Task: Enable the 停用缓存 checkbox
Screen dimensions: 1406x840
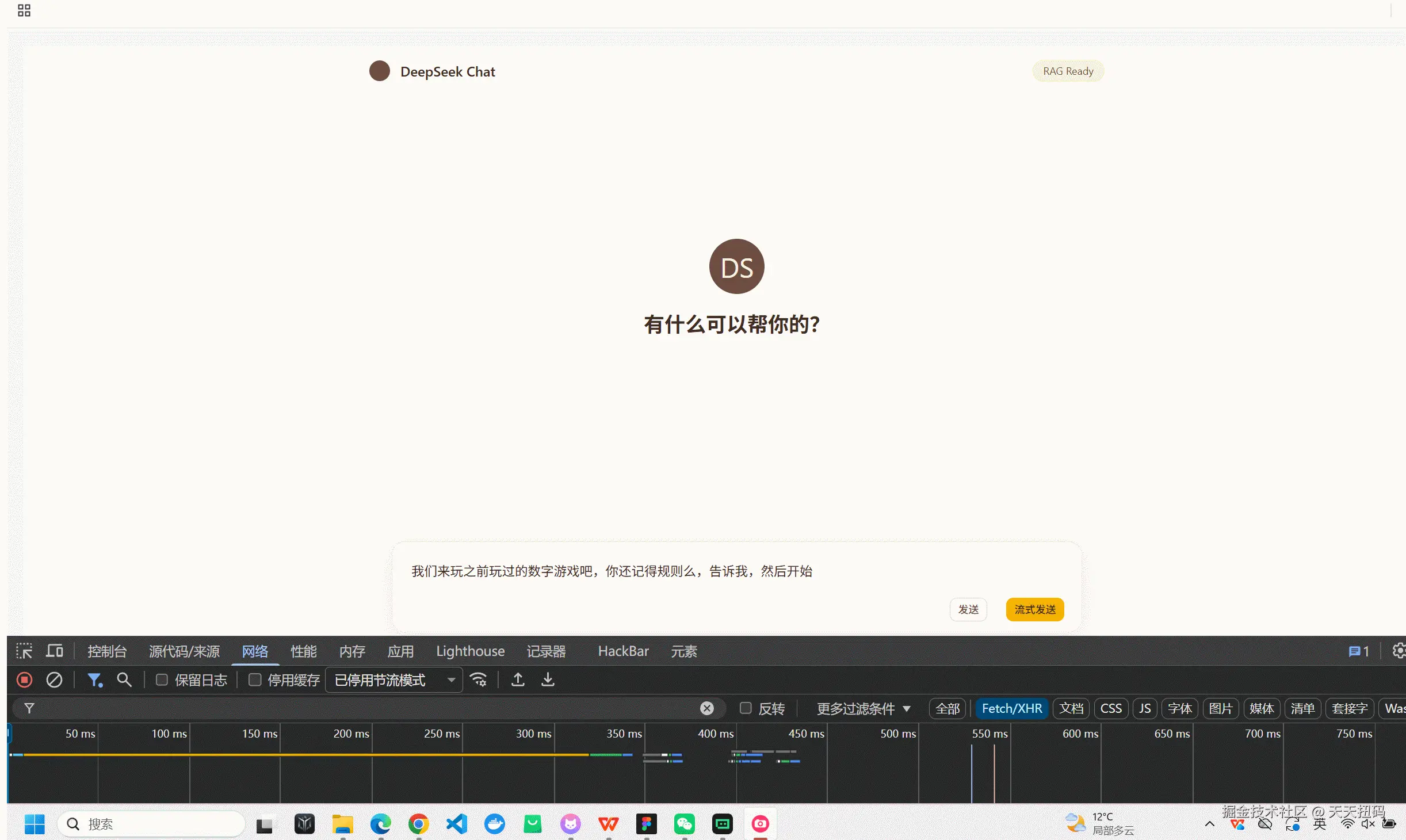Action: pyautogui.click(x=255, y=680)
